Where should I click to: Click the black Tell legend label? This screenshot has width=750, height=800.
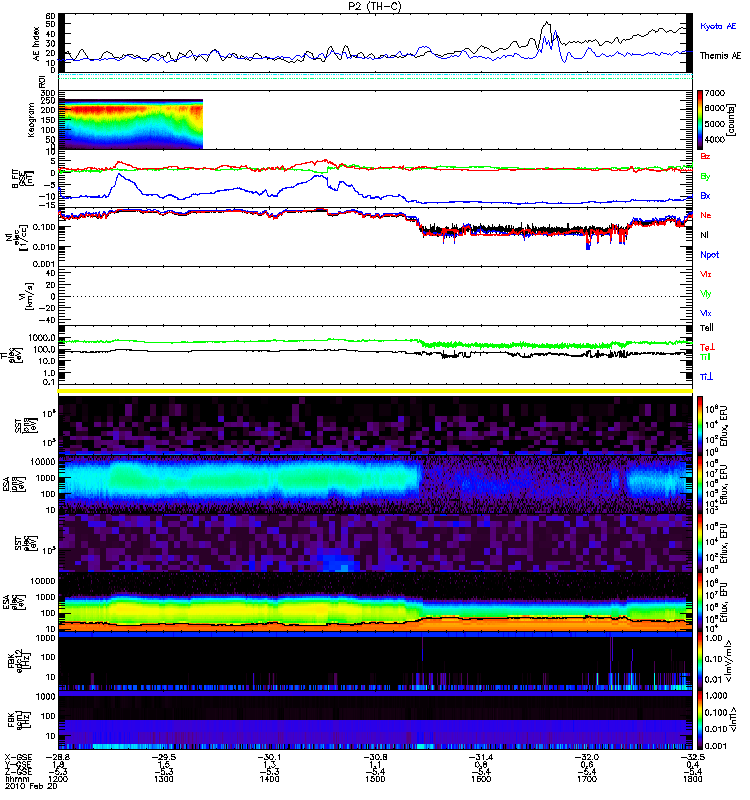pos(707,328)
